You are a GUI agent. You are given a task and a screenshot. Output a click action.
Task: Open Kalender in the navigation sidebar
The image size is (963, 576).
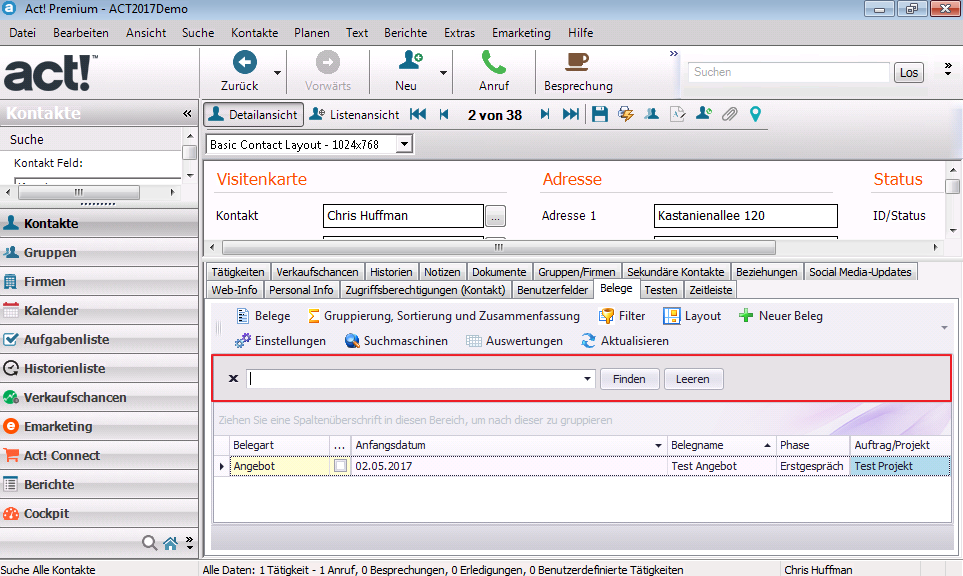click(x=99, y=310)
